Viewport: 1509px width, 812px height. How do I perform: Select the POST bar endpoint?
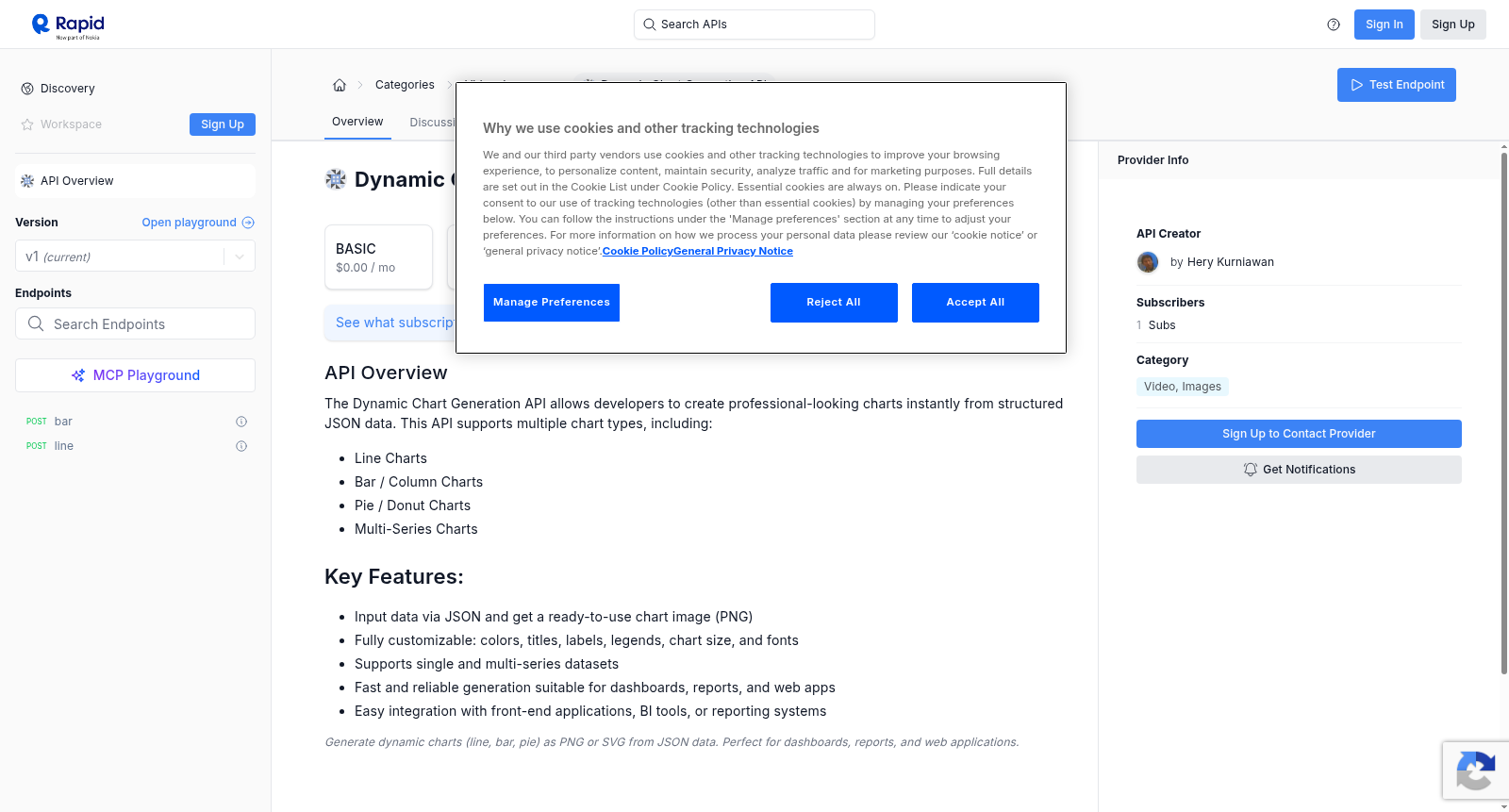135,422
